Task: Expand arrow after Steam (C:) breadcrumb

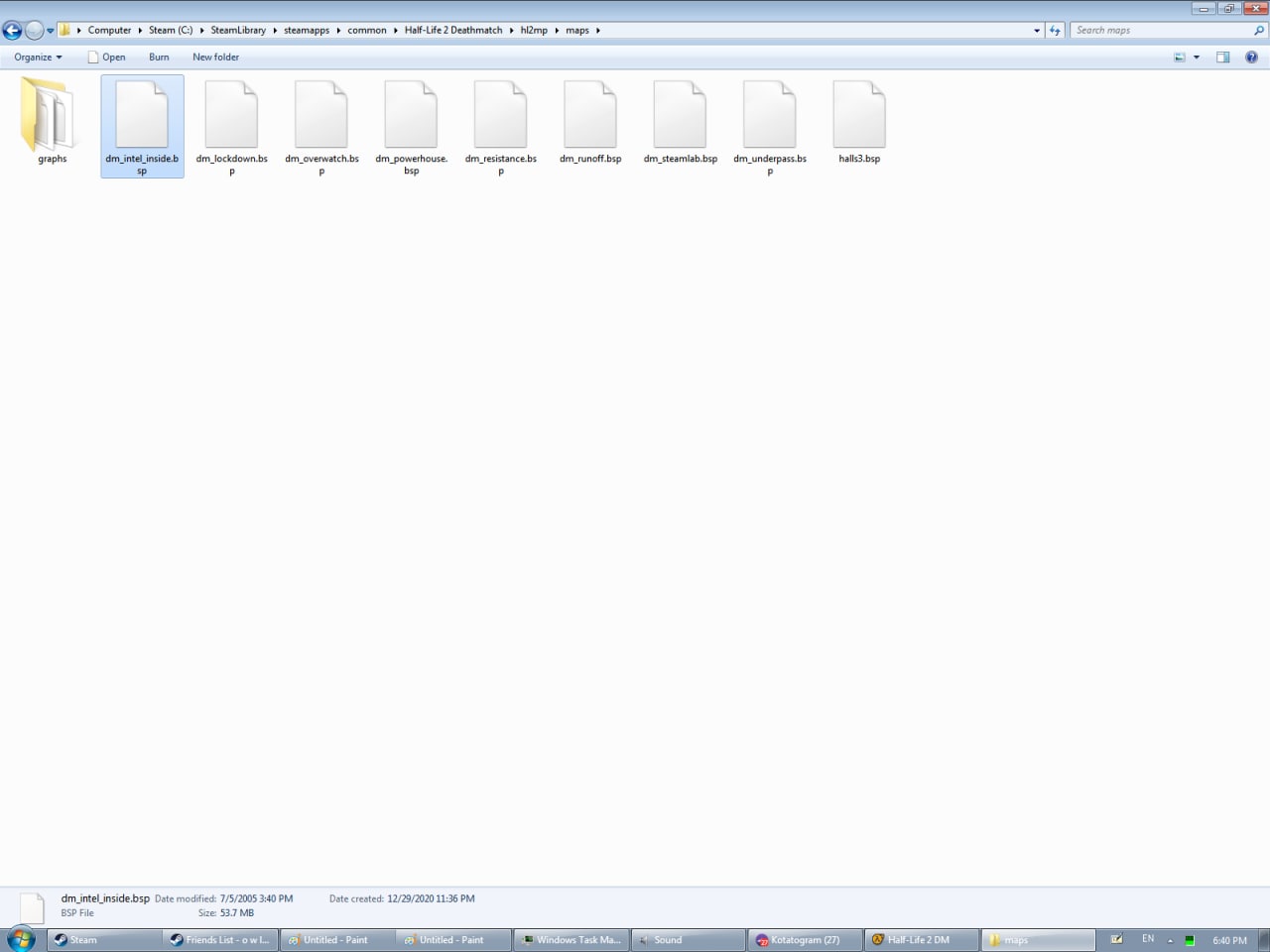Action: coord(201,31)
